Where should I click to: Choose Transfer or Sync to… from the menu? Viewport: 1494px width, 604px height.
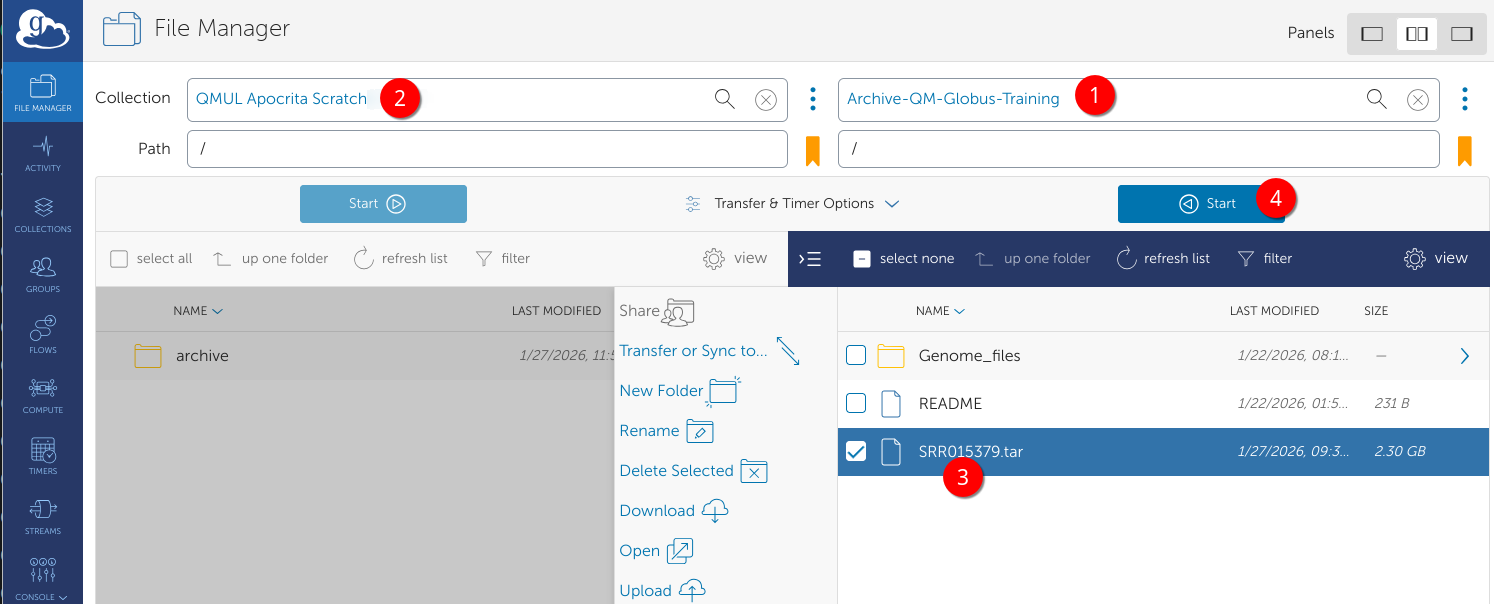(x=693, y=351)
